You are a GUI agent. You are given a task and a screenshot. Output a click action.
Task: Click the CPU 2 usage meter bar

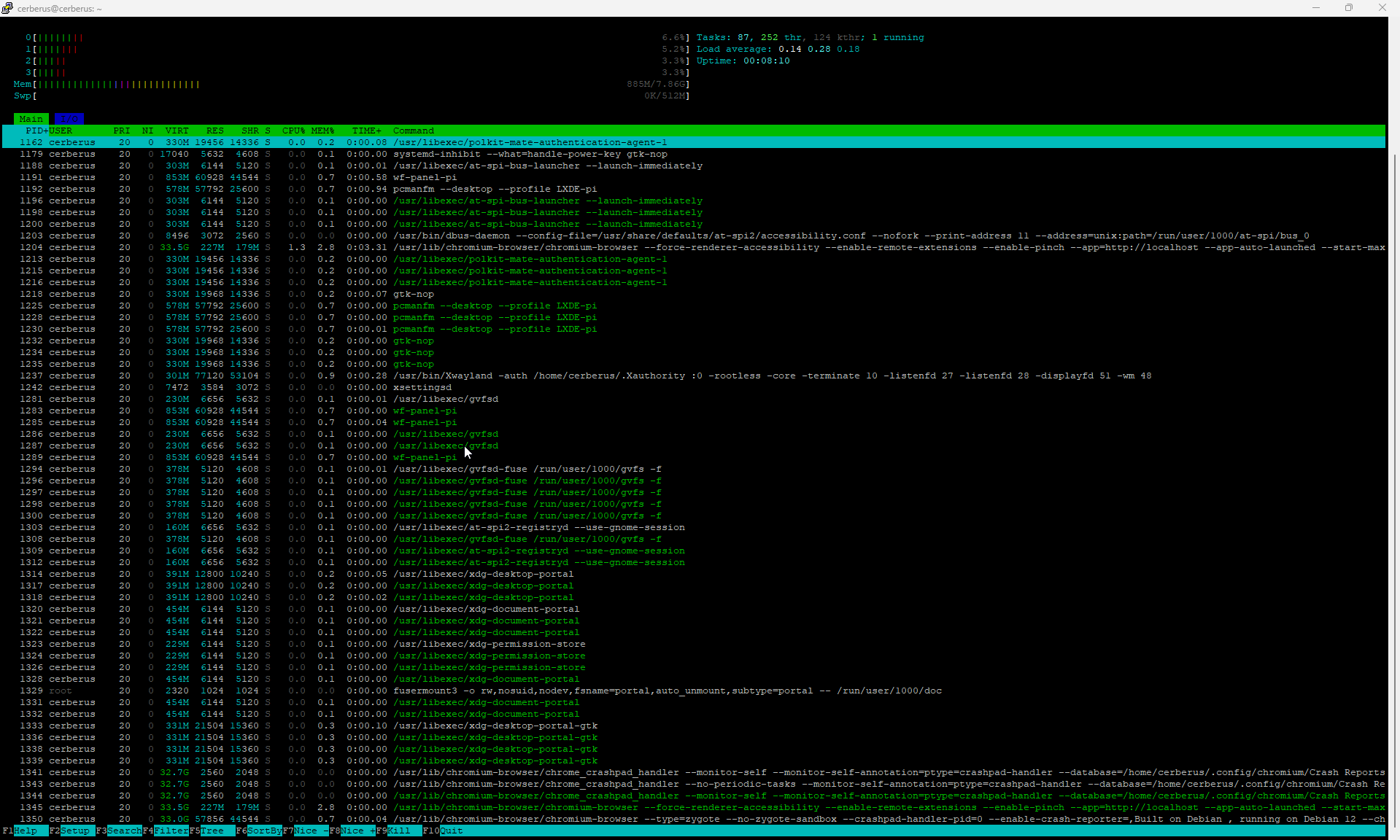(357, 61)
